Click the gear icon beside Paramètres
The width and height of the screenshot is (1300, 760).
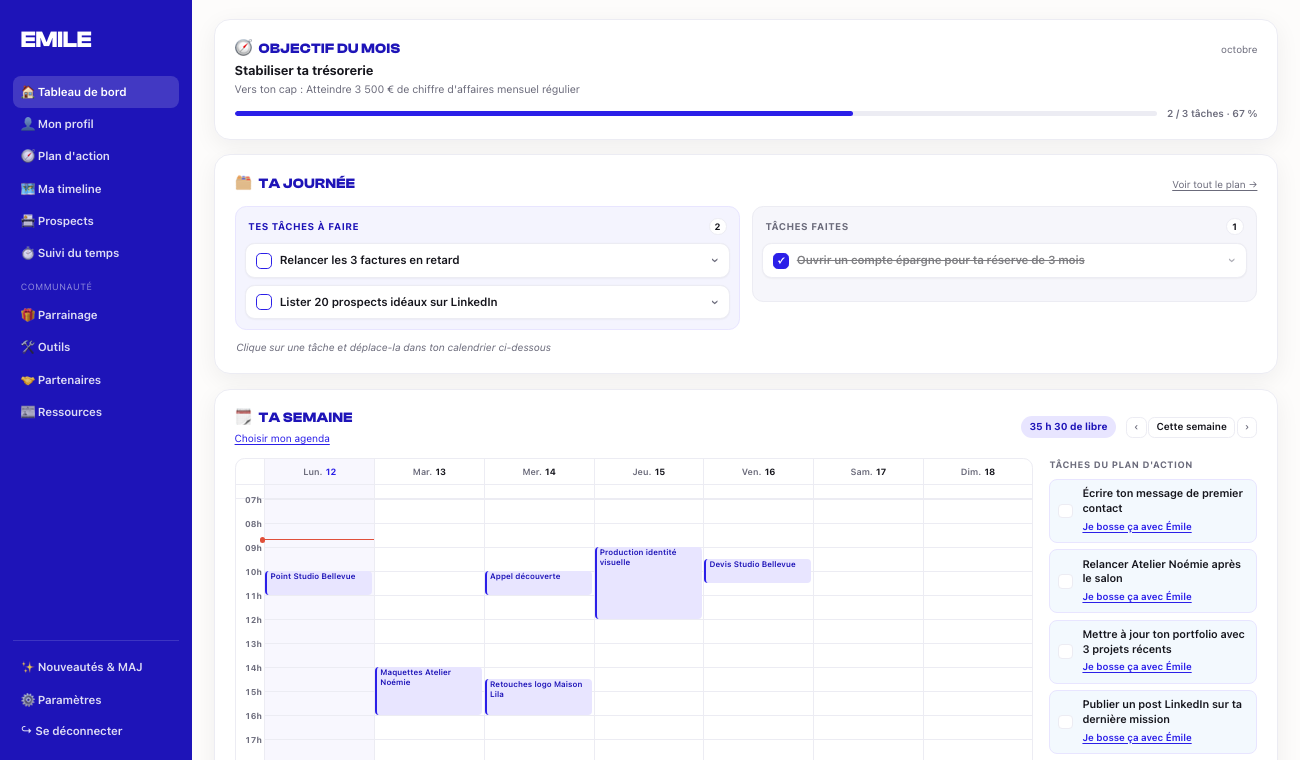tap(28, 700)
